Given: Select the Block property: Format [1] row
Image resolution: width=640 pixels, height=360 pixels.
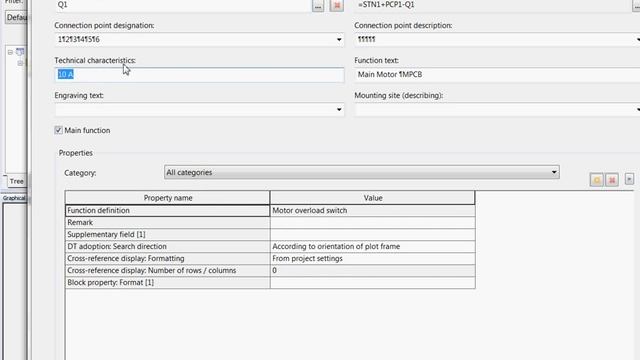Looking at the screenshot, I should (x=167, y=282).
